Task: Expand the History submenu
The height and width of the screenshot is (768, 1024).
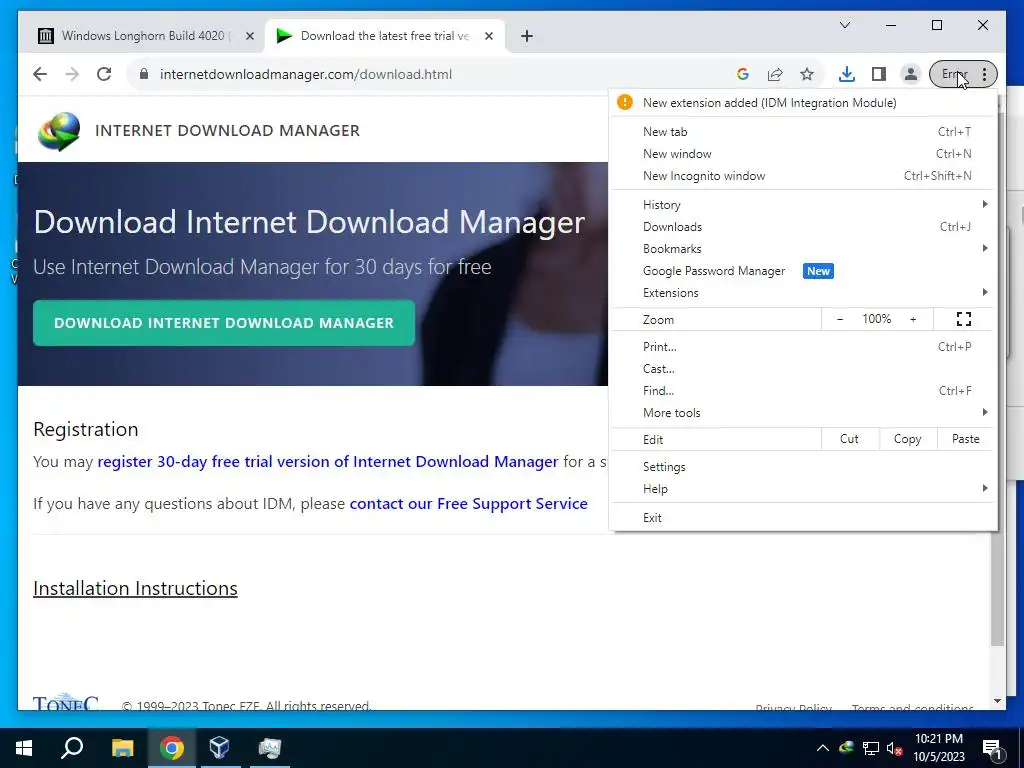Action: coord(803,205)
